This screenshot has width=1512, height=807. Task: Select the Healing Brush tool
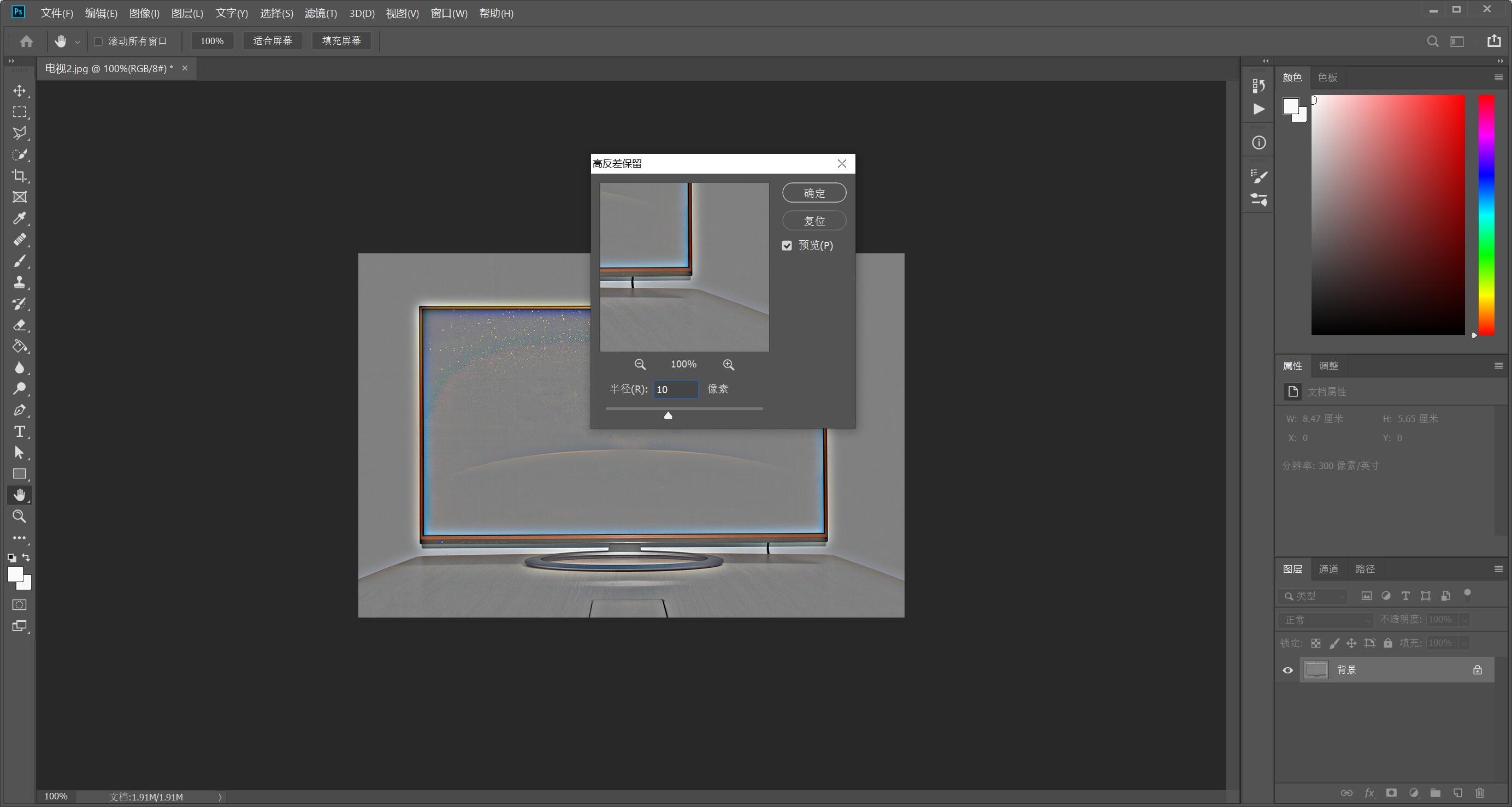coord(19,240)
